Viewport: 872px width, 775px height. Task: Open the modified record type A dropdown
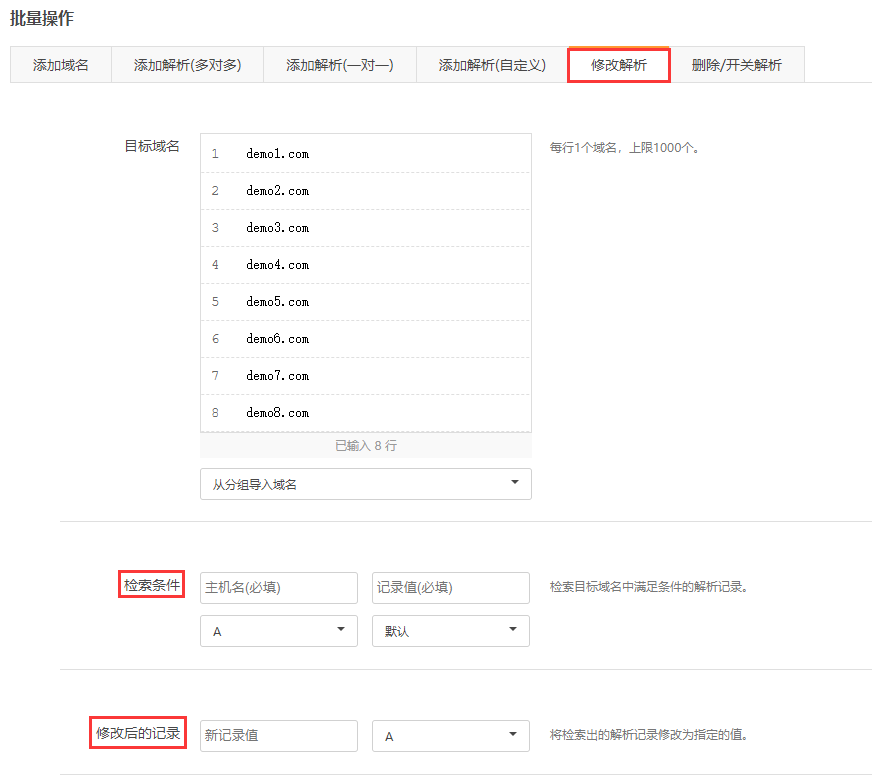pos(450,736)
